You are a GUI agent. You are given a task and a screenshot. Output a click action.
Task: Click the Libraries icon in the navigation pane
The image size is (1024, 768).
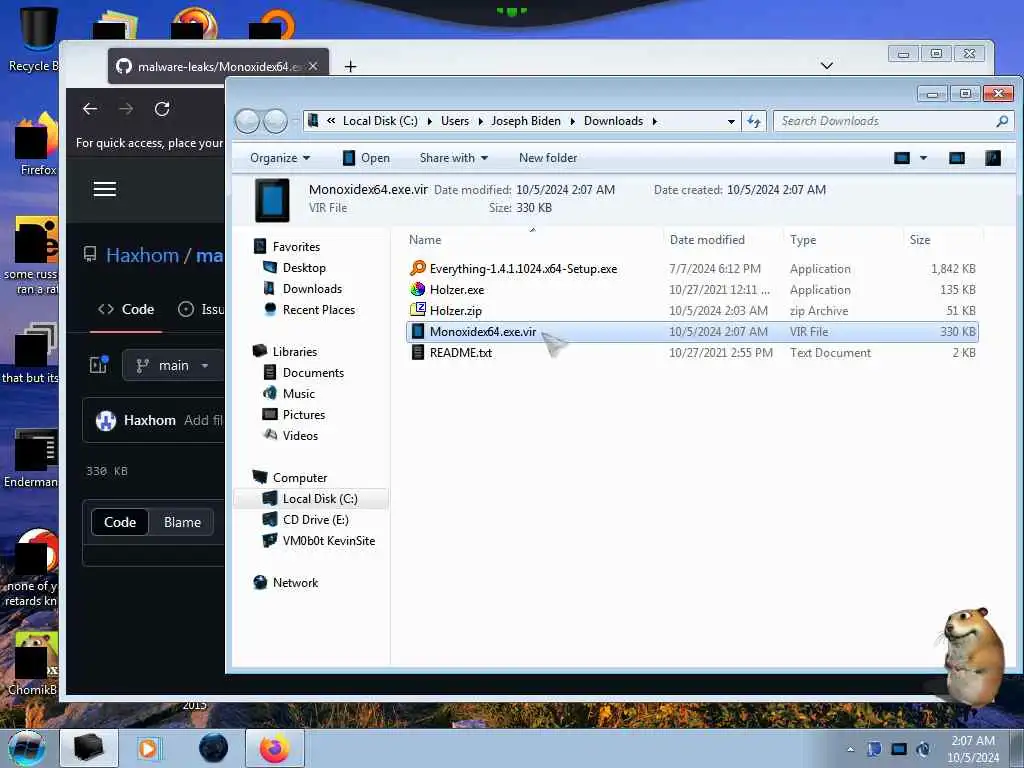(x=260, y=351)
